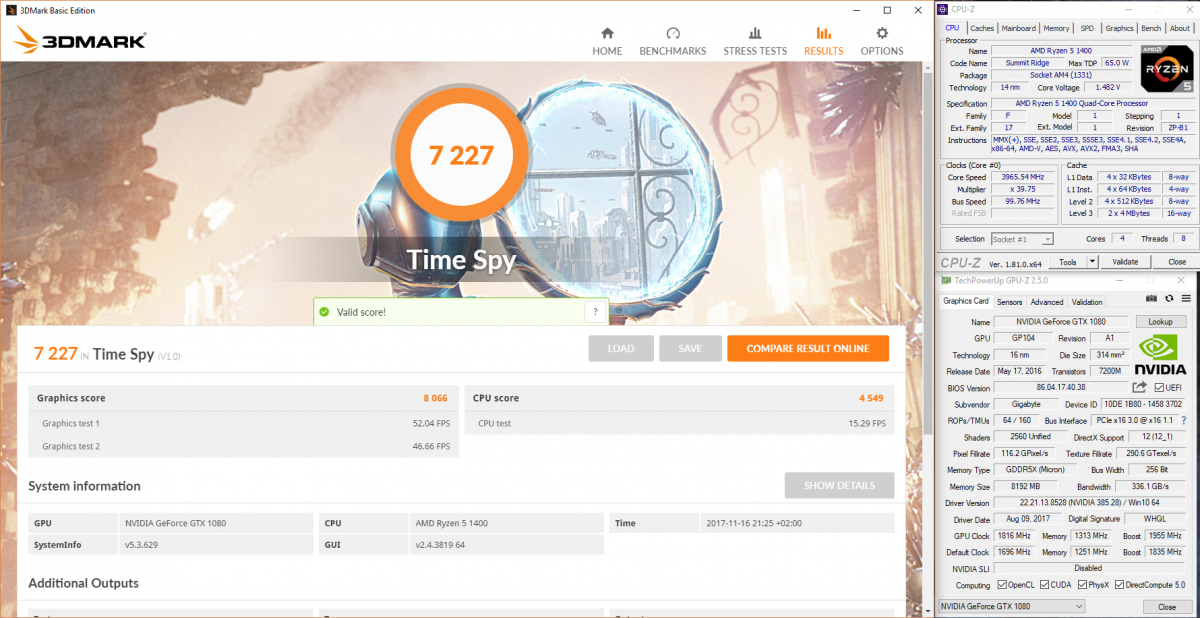Click the GPU-Z bus interface question mark
This screenshot has width=1200, height=618.
tap(1184, 421)
